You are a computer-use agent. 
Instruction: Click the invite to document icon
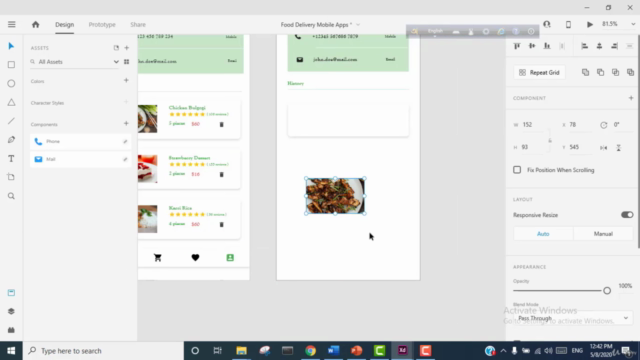(x=547, y=24)
